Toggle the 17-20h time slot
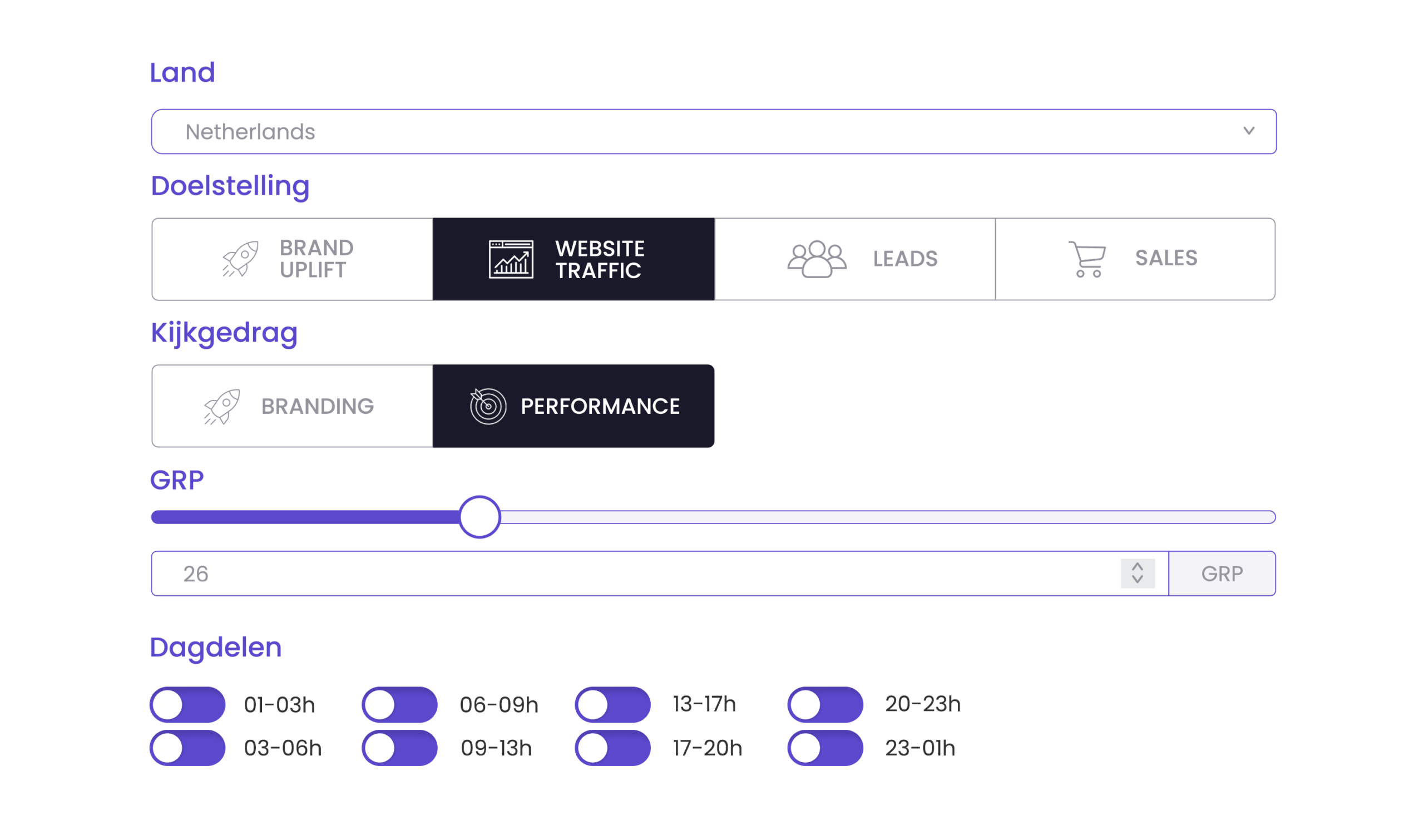This screenshot has height=840, width=1424. tap(612, 748)
